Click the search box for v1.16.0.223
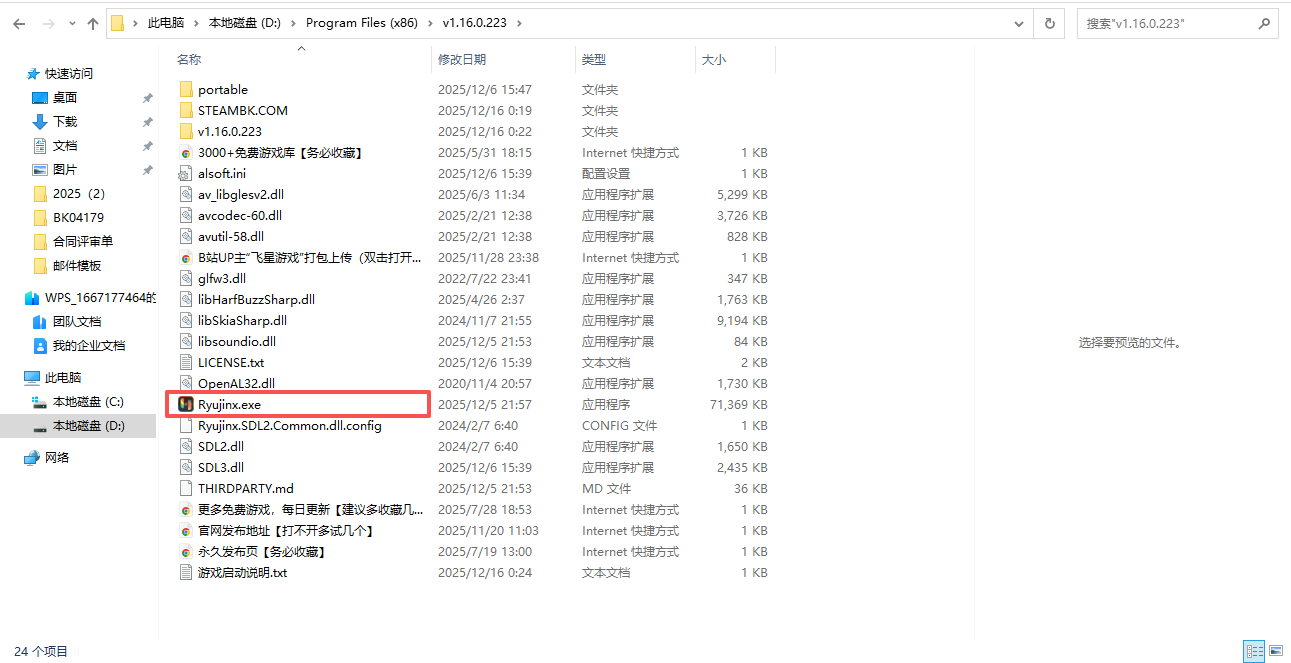This screenshot has height=663, width=1291. click(x=1165, y=23)
